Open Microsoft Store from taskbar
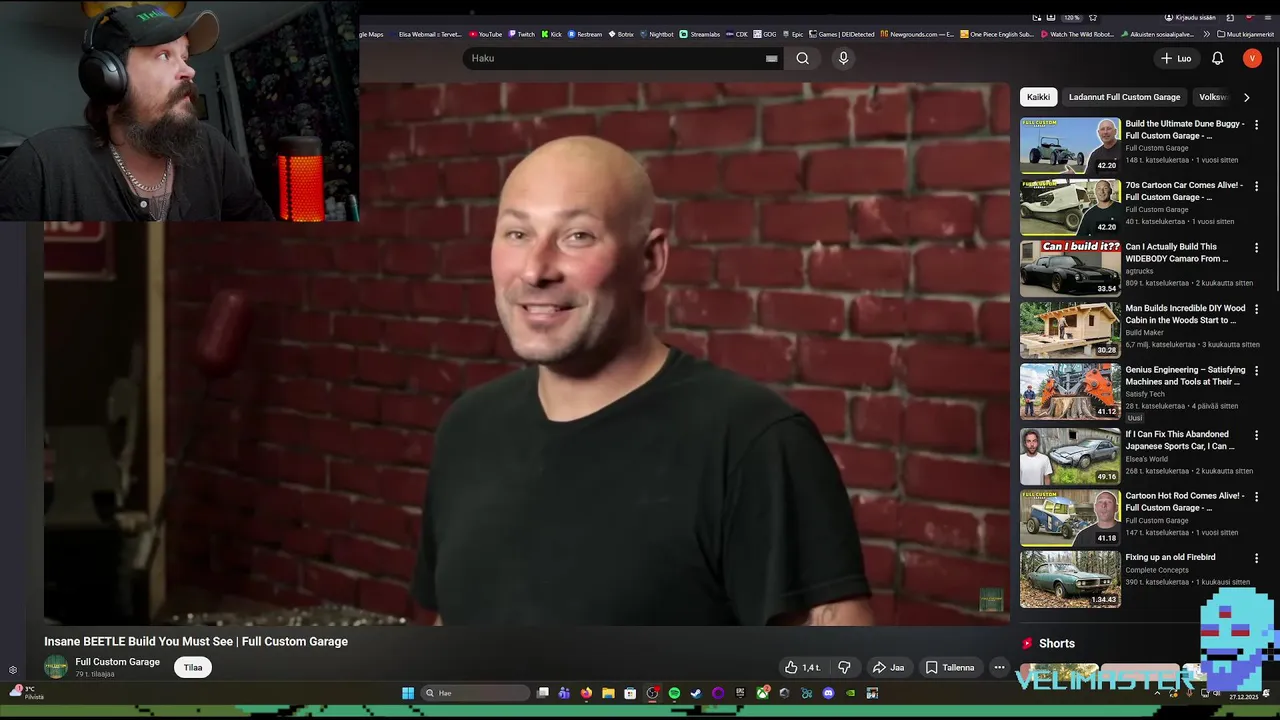Viewport: 1280px width, 720px height. (630, 693)
